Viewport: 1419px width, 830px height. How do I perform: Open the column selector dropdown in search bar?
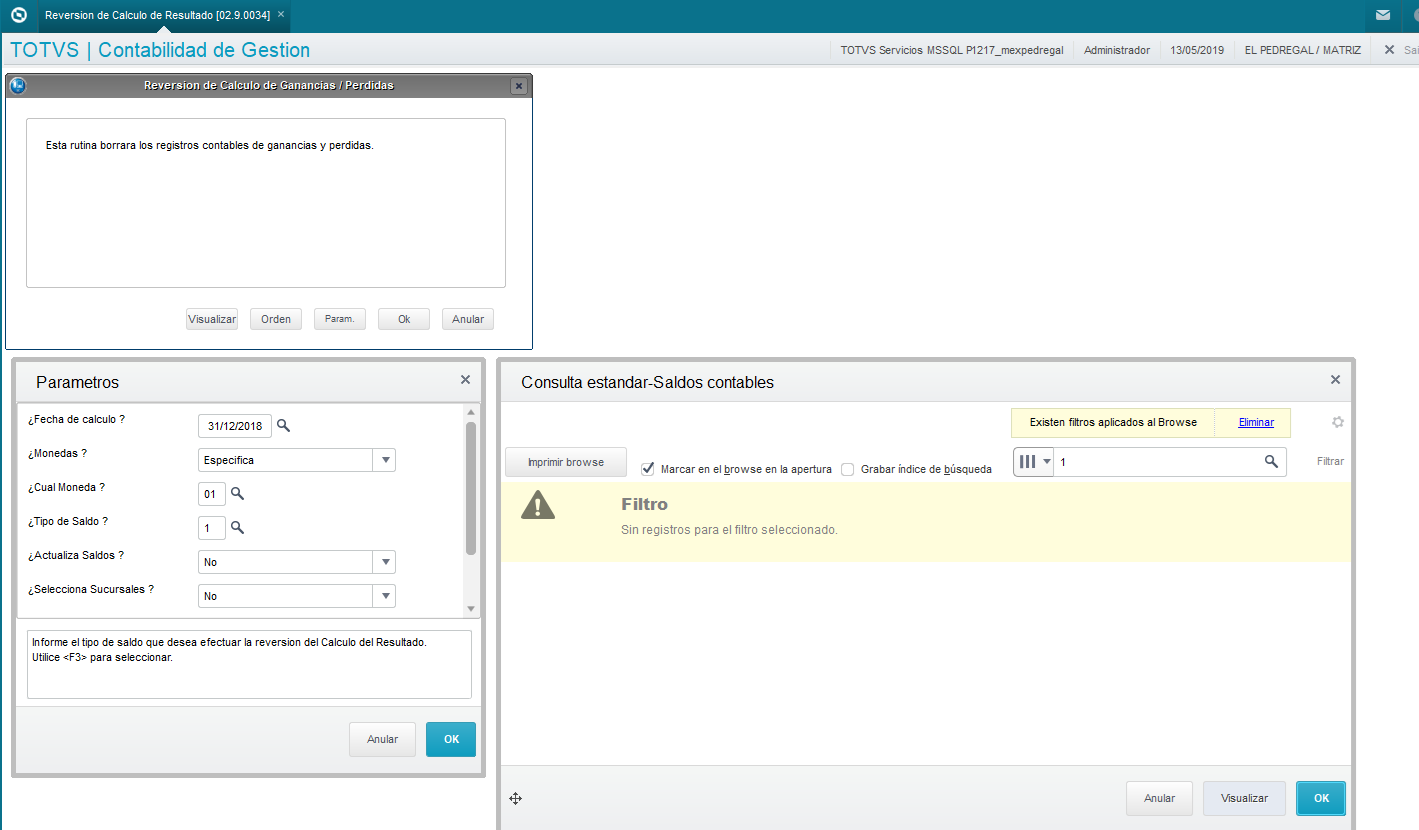pos(1034,462)
